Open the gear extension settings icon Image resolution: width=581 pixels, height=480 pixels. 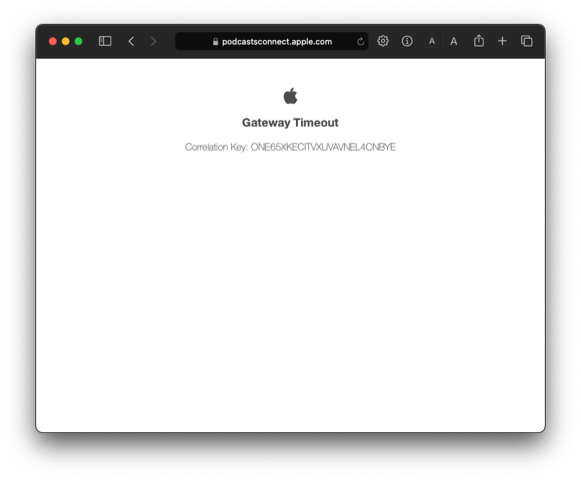(x=383, y=41)
